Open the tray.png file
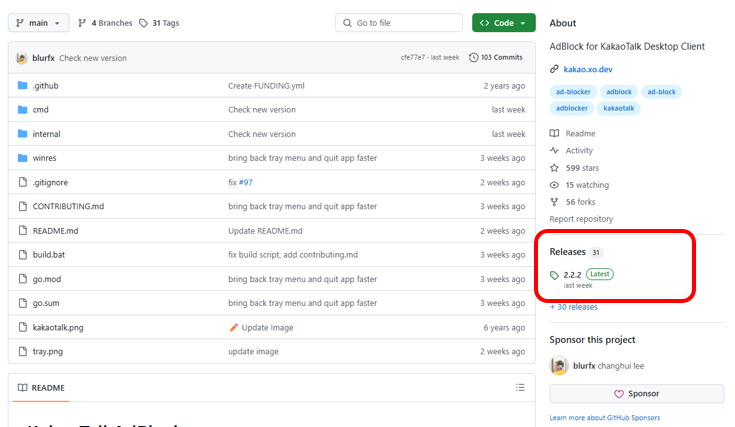Screen dimensions: 735x427 point(48,351)
